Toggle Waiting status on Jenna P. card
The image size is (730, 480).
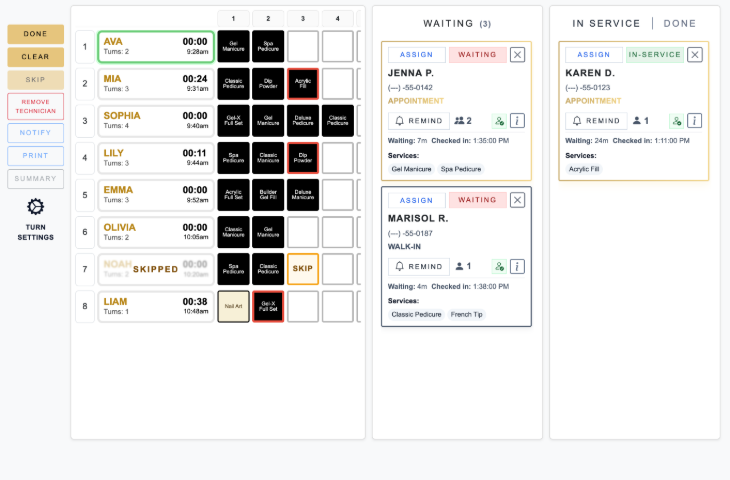coord(478,54)
